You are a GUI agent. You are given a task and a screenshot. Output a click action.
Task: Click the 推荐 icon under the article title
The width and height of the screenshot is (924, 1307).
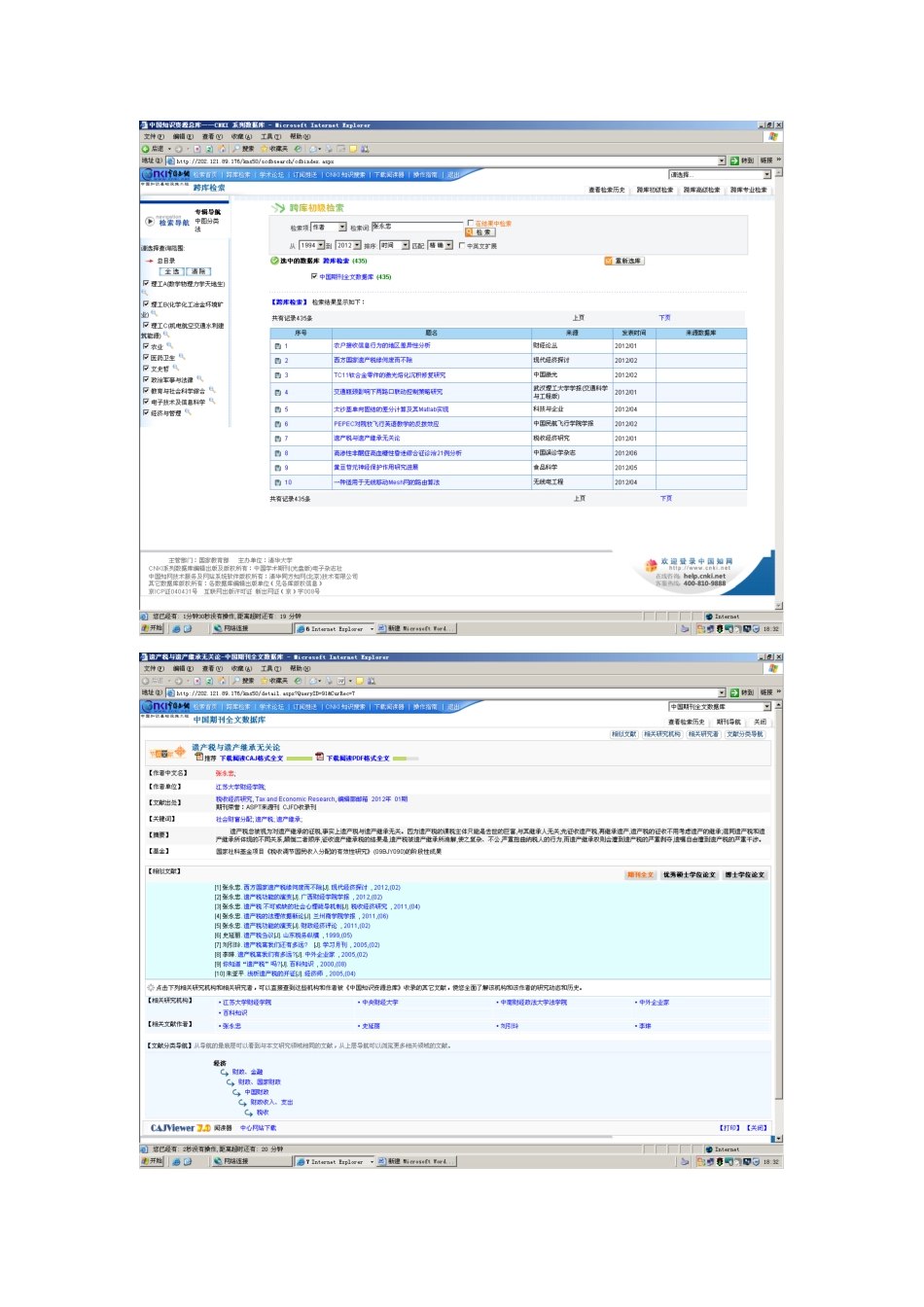(x=199, y=757)
